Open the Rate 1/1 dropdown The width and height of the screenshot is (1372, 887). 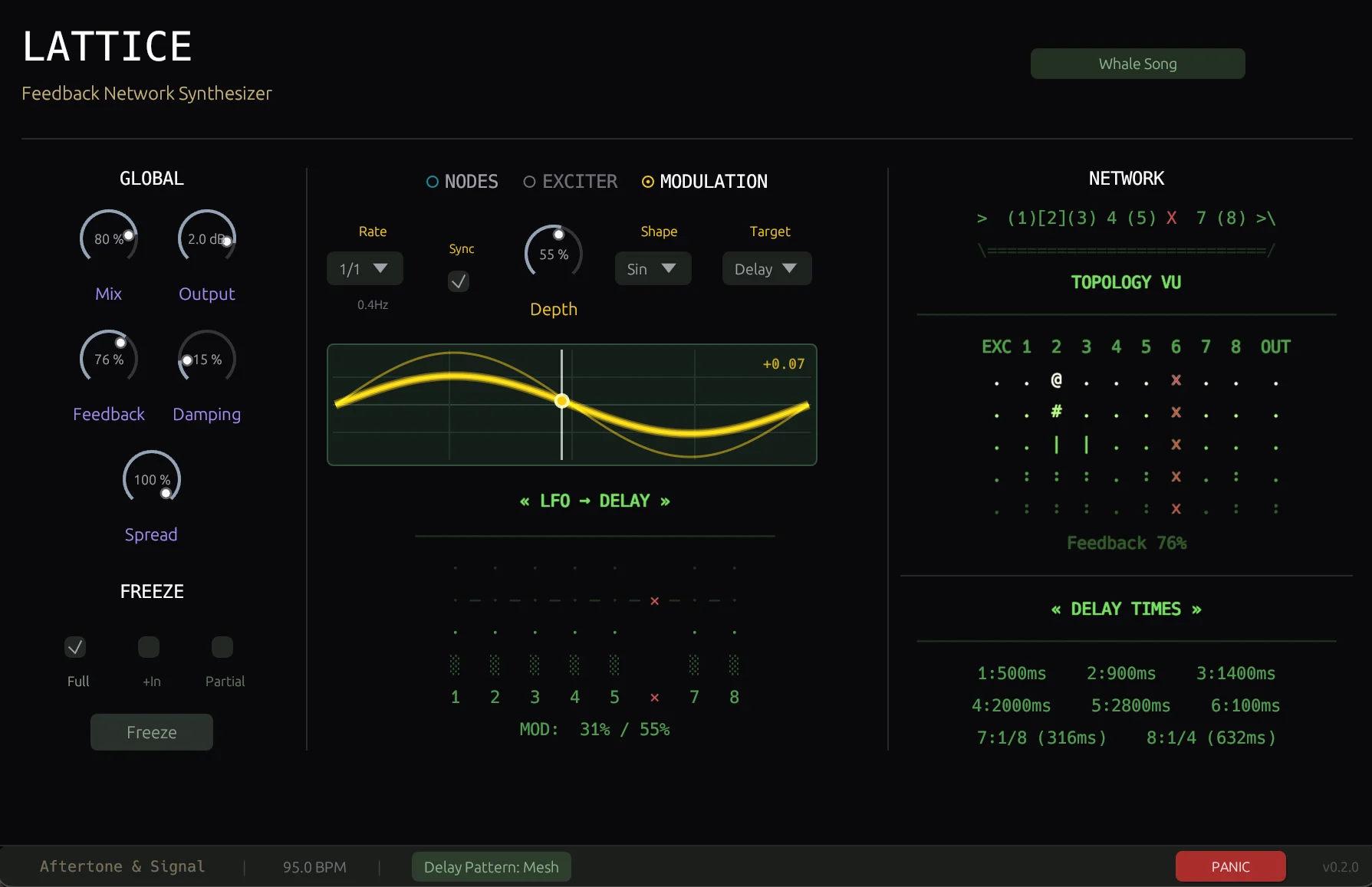coord(364,268)
